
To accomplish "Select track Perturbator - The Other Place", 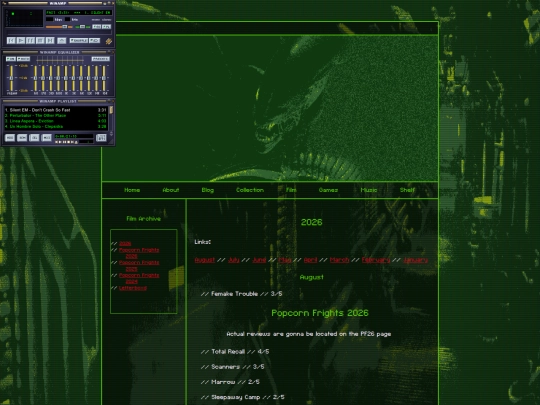I will 55,115.
